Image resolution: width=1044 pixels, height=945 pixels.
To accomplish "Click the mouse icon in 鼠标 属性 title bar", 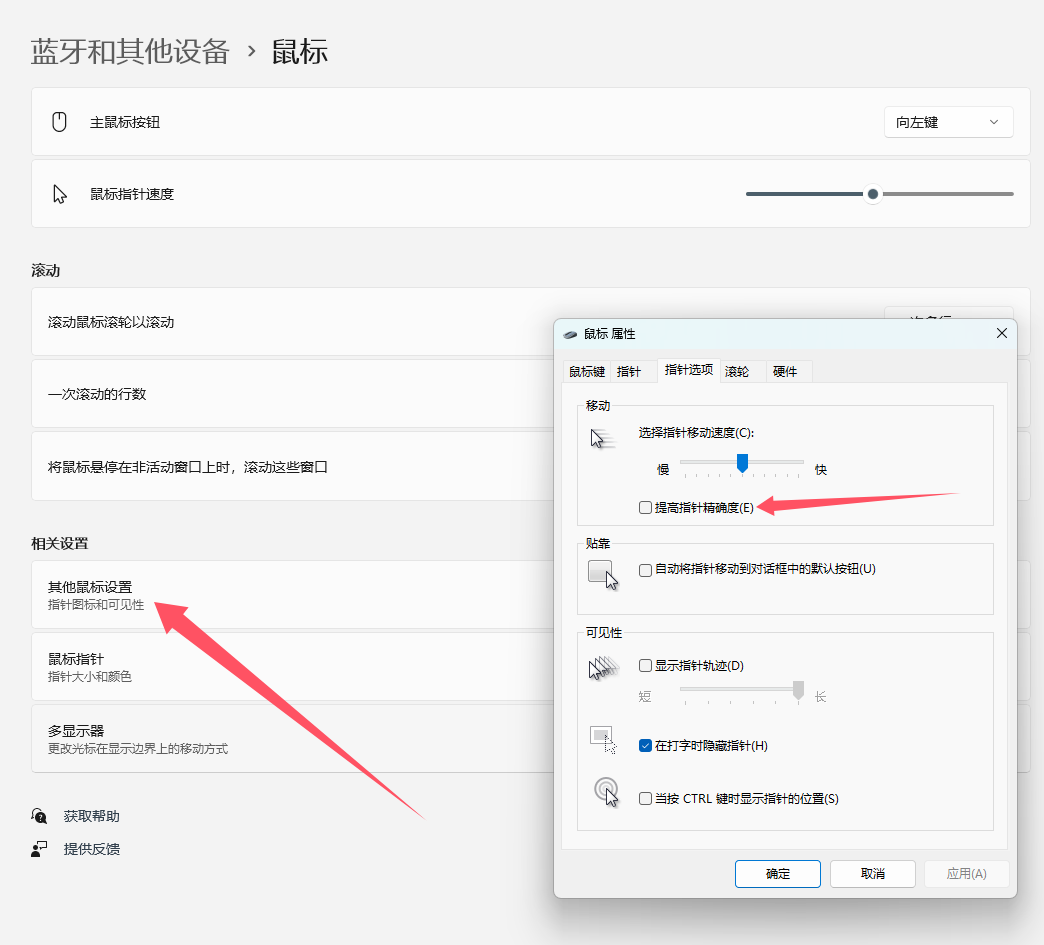I will 570,334.
